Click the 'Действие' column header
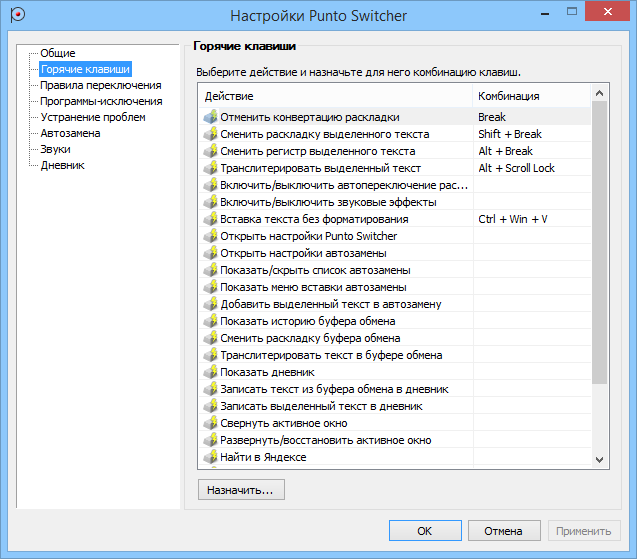Viewport: 637px width, 559px height. tap(336, 96)
